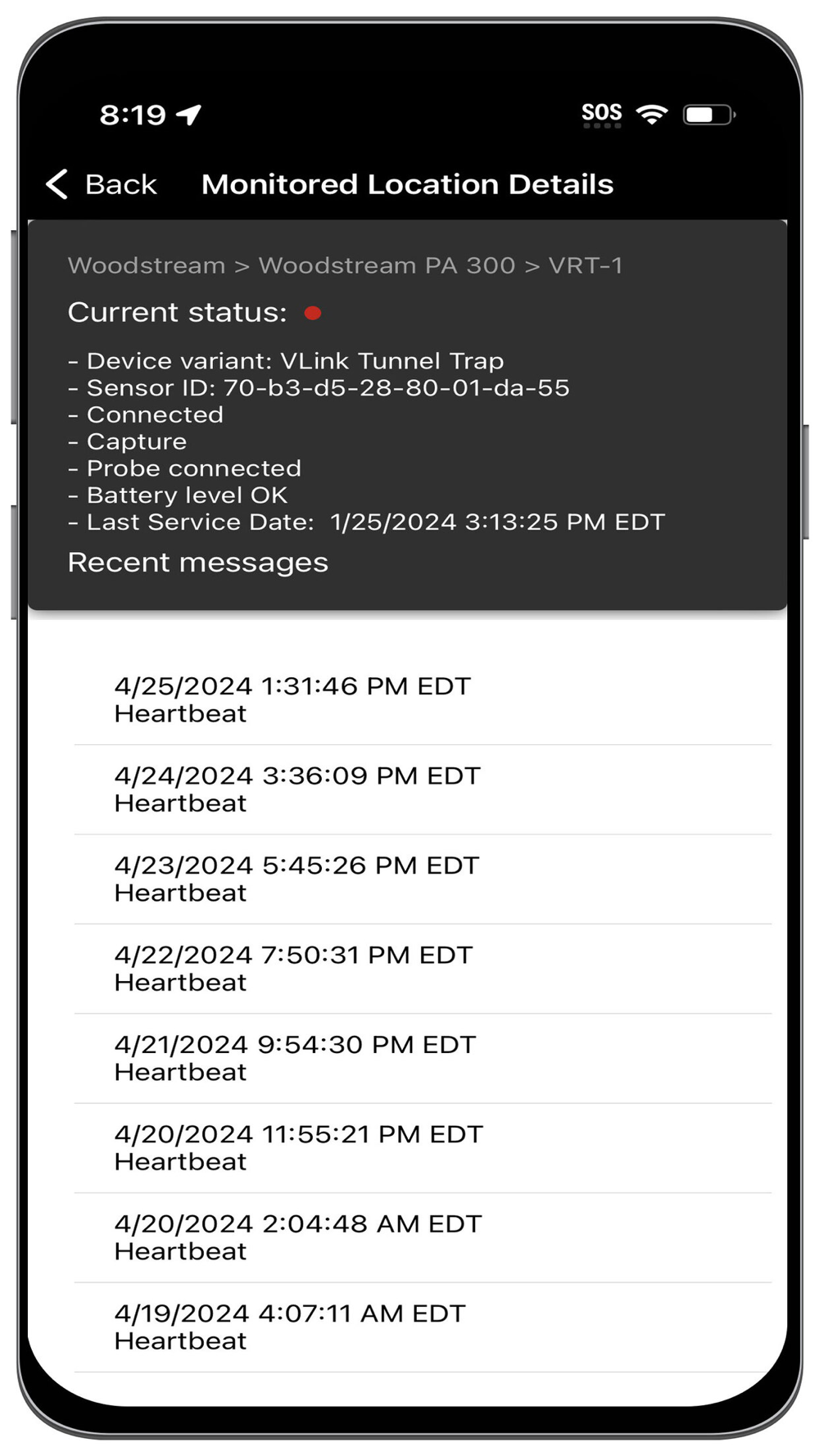Tap the Recent messages heading
The width and height of the screenshot is (819, 1456).
197,563
